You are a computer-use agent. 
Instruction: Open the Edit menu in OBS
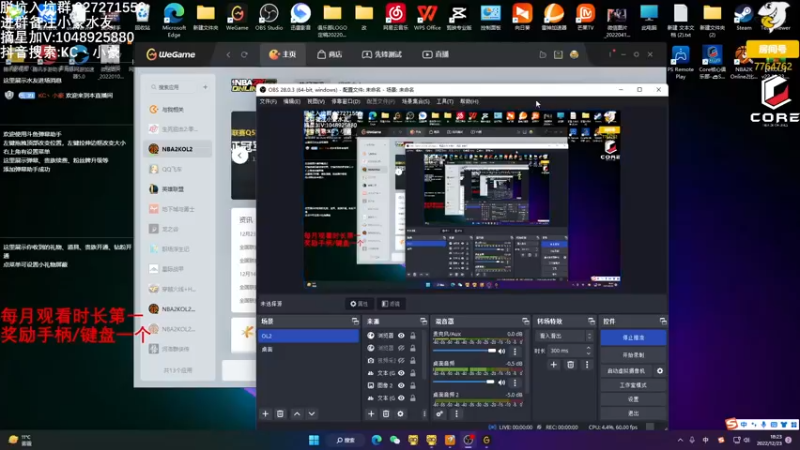click(x=291, y=102)
